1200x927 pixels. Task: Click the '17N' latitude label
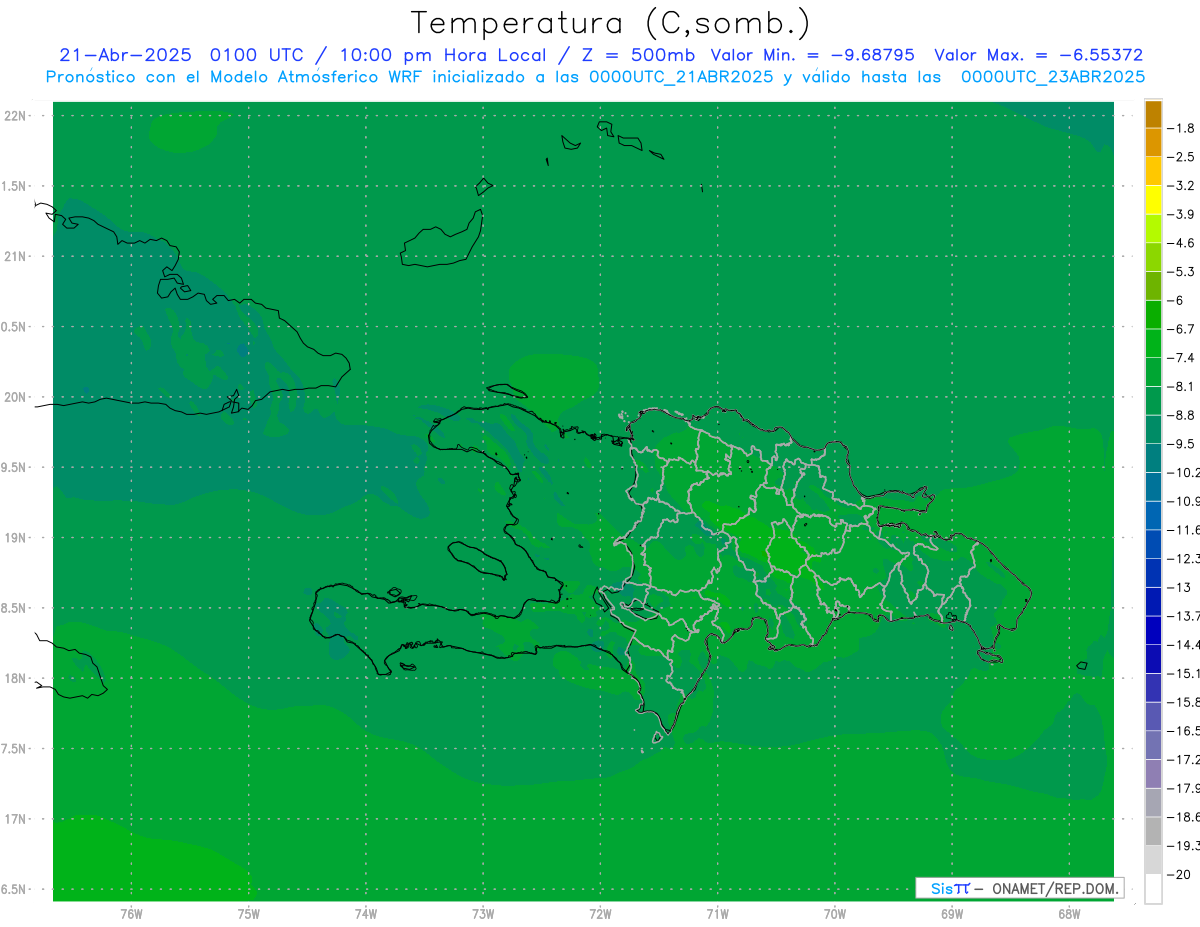15,819
